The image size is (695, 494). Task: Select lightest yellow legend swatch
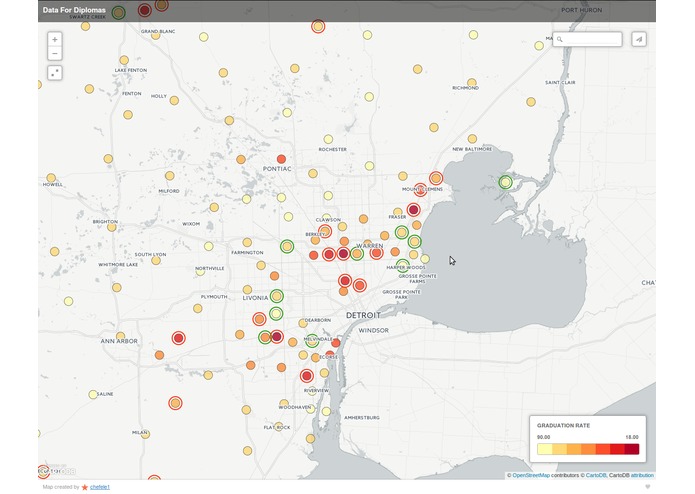click(x=545, y=449)
